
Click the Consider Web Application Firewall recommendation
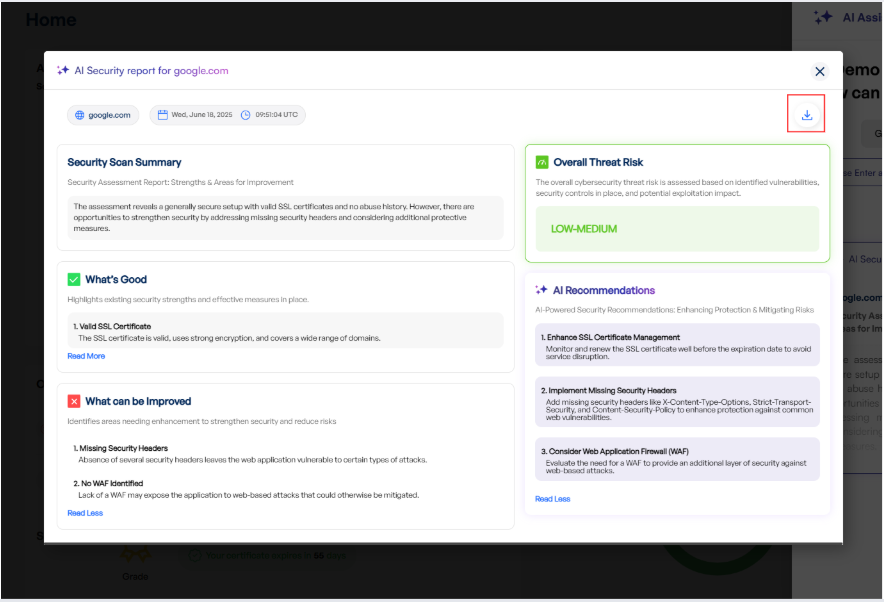(677, 458)
